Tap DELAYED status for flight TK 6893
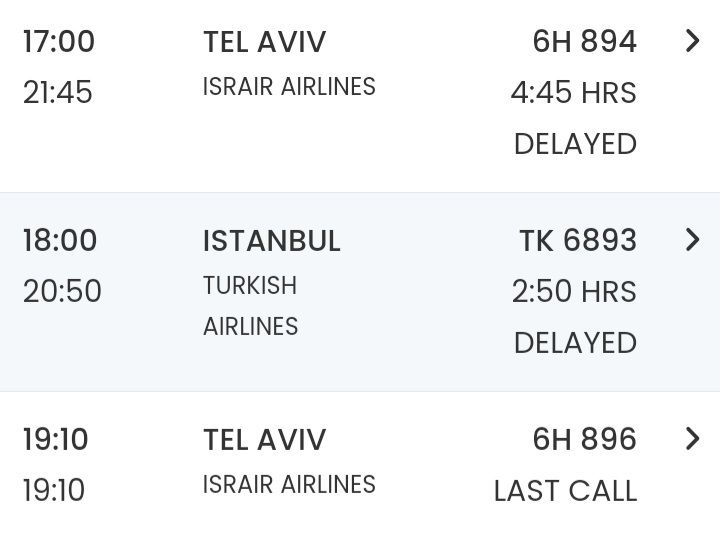720x537 pixels. point(575,343)
